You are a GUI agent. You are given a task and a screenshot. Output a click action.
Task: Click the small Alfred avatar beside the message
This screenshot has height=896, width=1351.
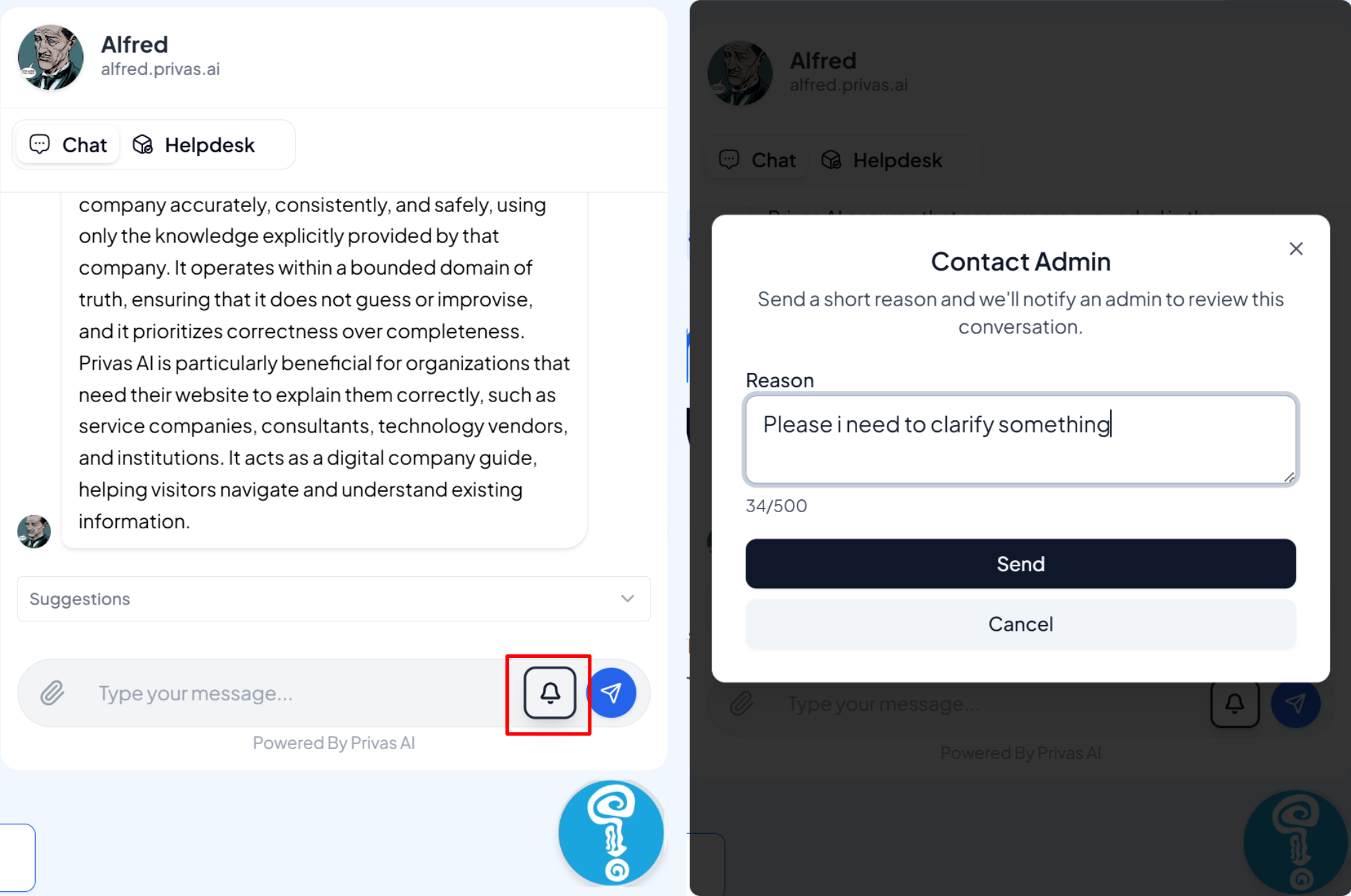[x=34, y=532]
